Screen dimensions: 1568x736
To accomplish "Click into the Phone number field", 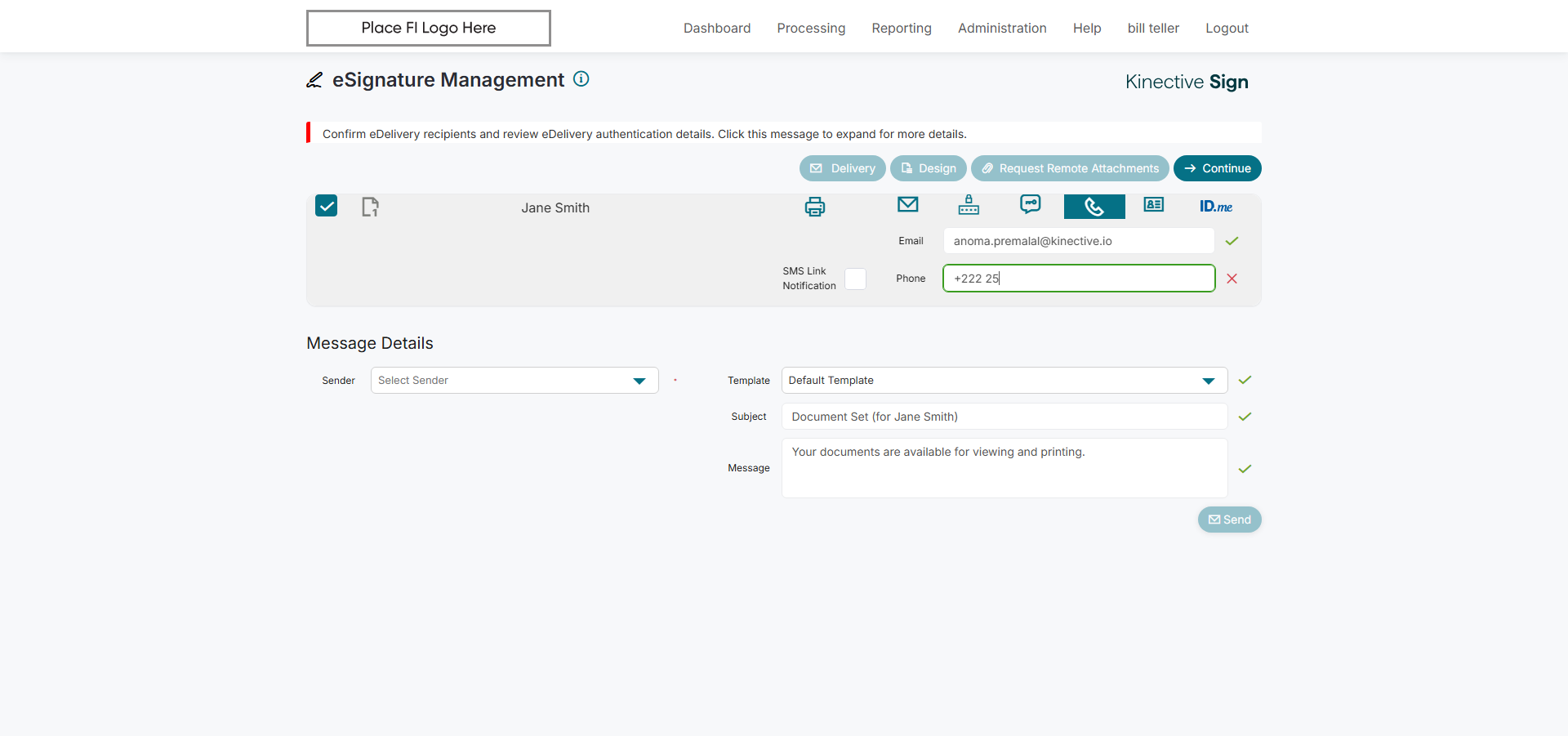I will [x=1079, y=279].
